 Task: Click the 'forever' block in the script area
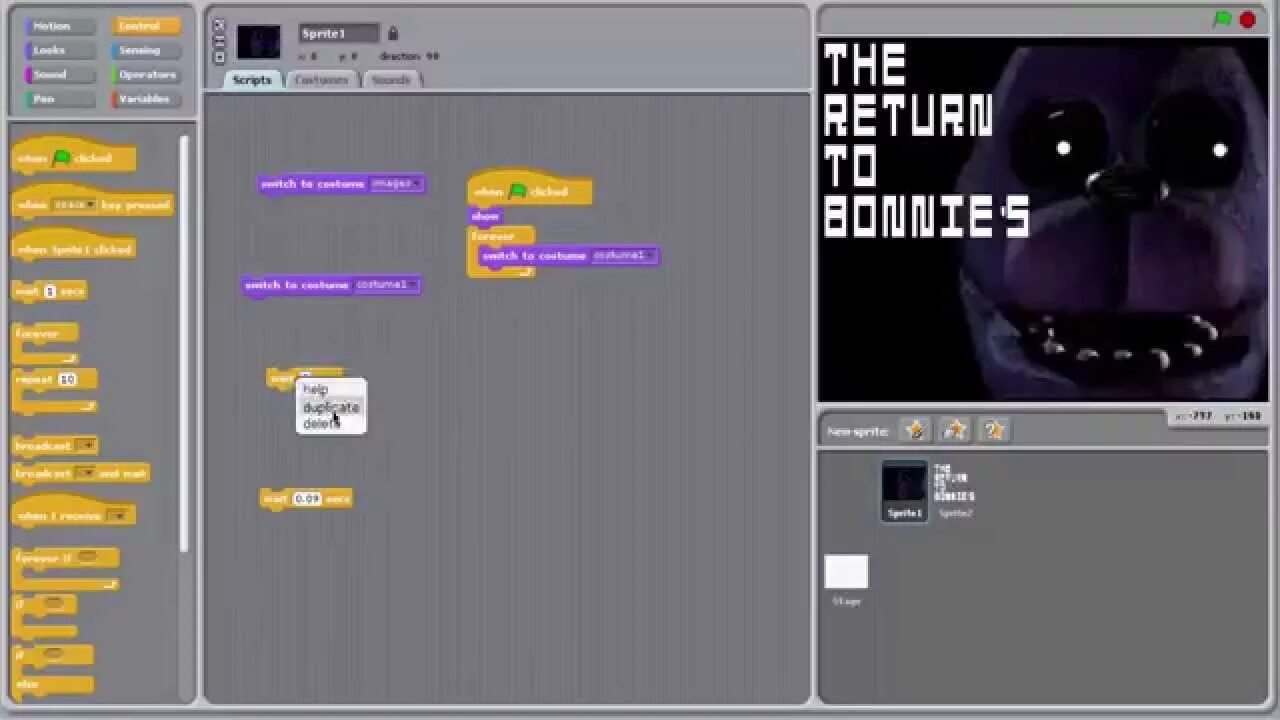click(x=494, y=237)
